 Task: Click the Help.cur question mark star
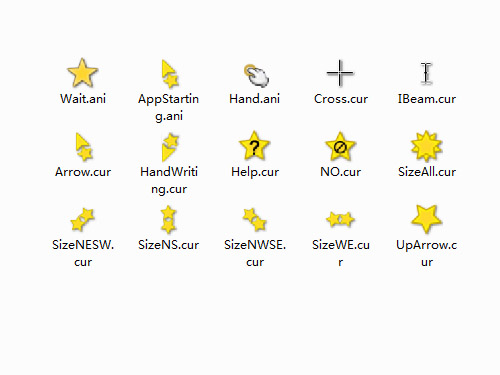coord(254,146)
